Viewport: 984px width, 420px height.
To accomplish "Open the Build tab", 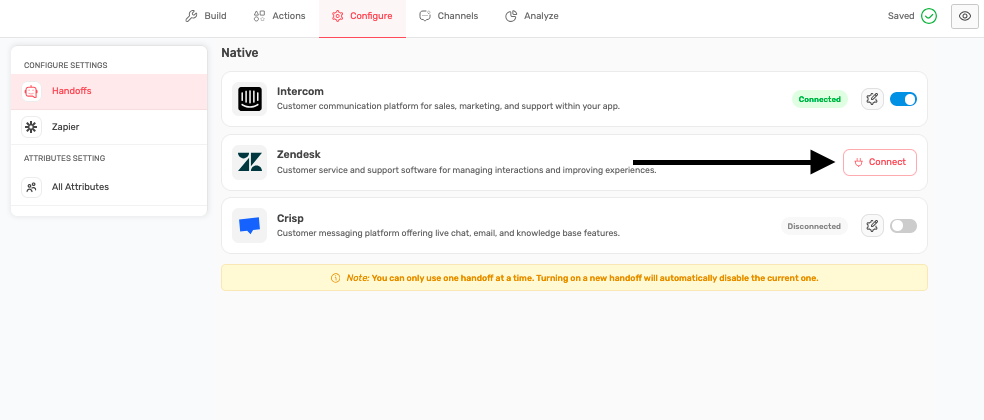I will (205, 16).
